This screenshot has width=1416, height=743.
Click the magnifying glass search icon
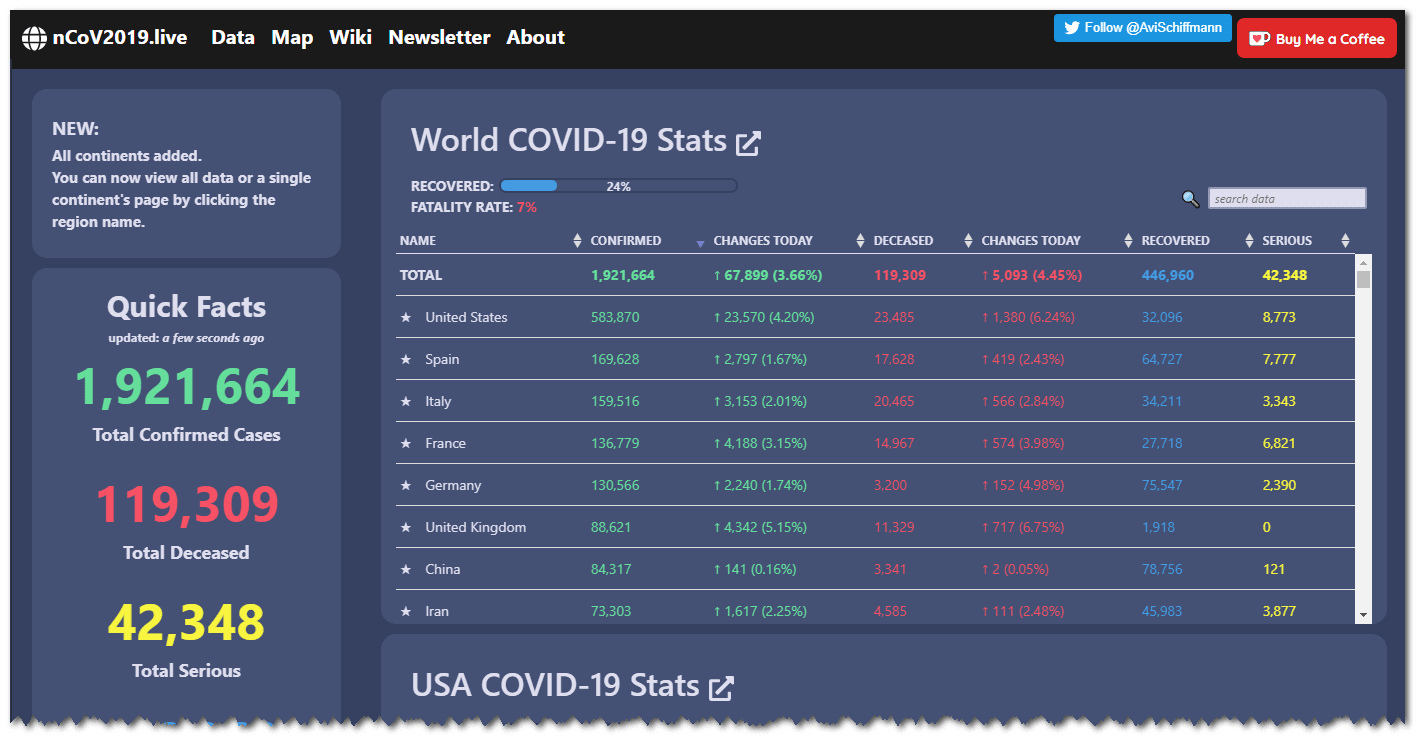coord(1190,199)
